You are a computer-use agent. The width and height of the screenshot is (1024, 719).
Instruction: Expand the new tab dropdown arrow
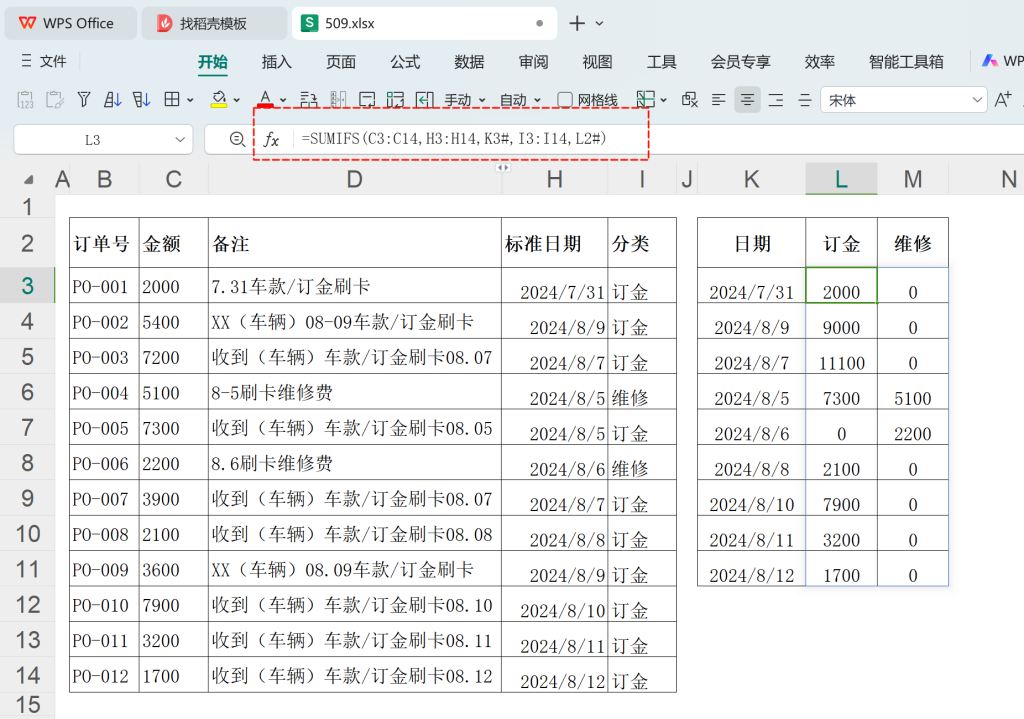[600, 24]
